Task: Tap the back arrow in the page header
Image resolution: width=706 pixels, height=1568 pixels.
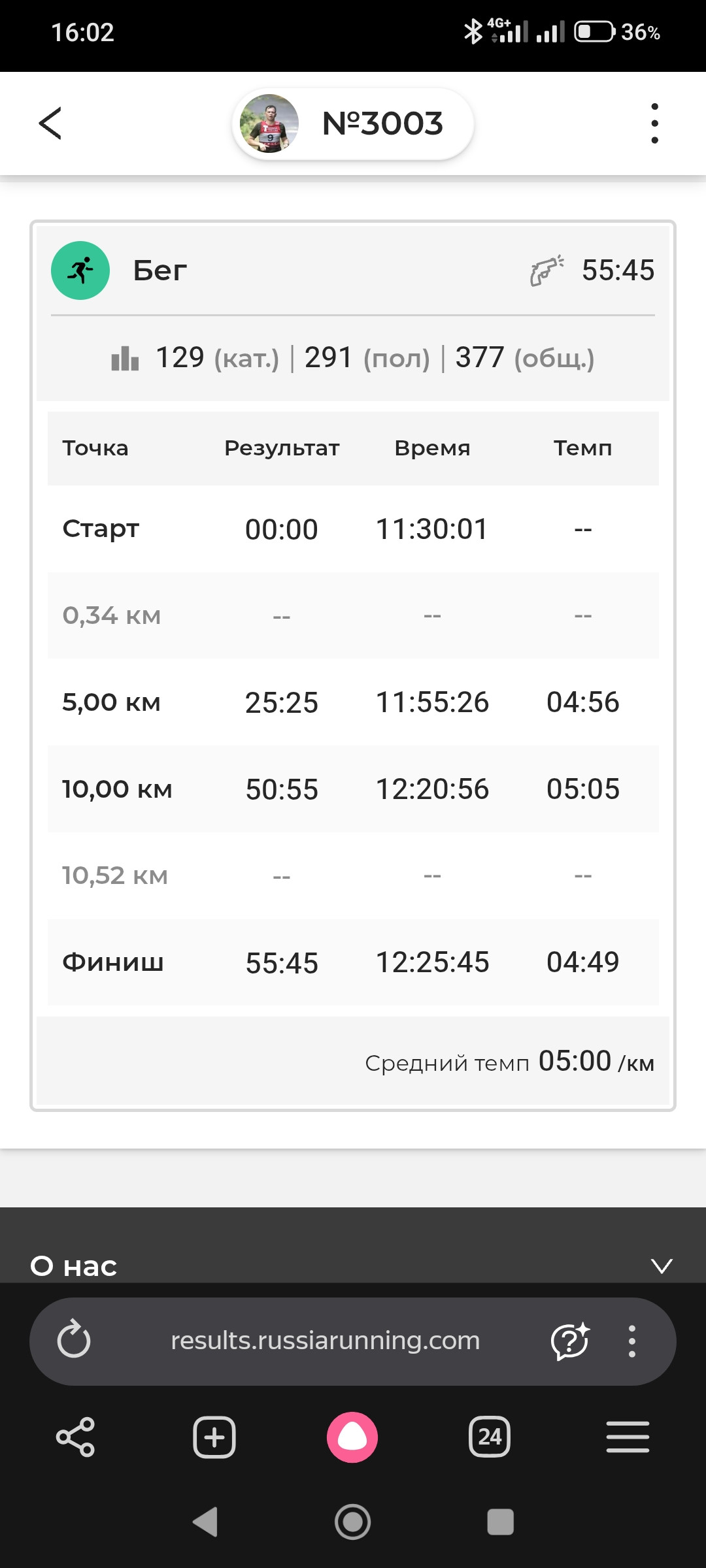Action: point(50,123)
